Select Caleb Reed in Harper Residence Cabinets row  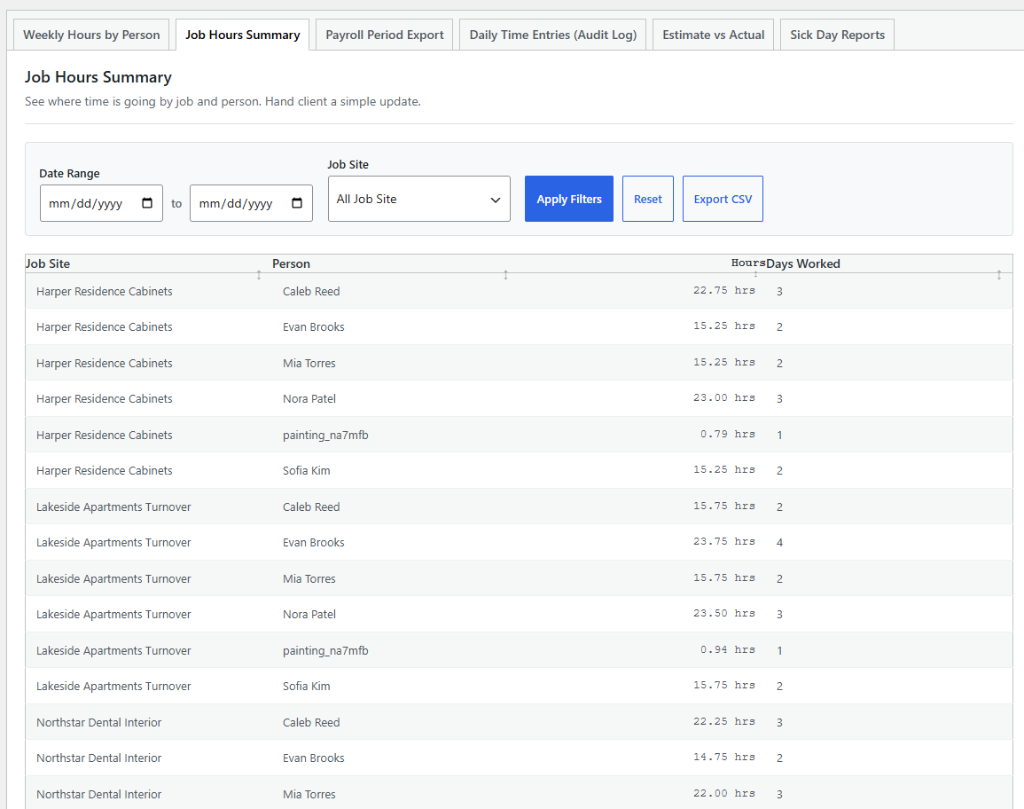tap(312, 291)
